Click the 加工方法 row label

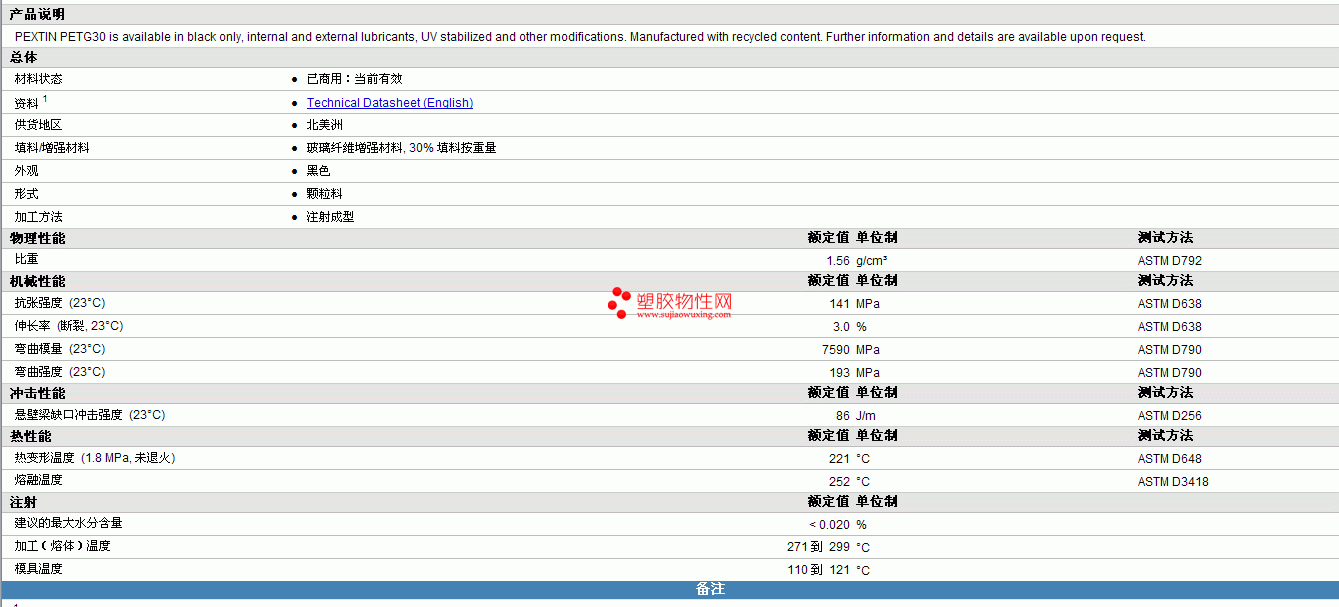point(38,217)
